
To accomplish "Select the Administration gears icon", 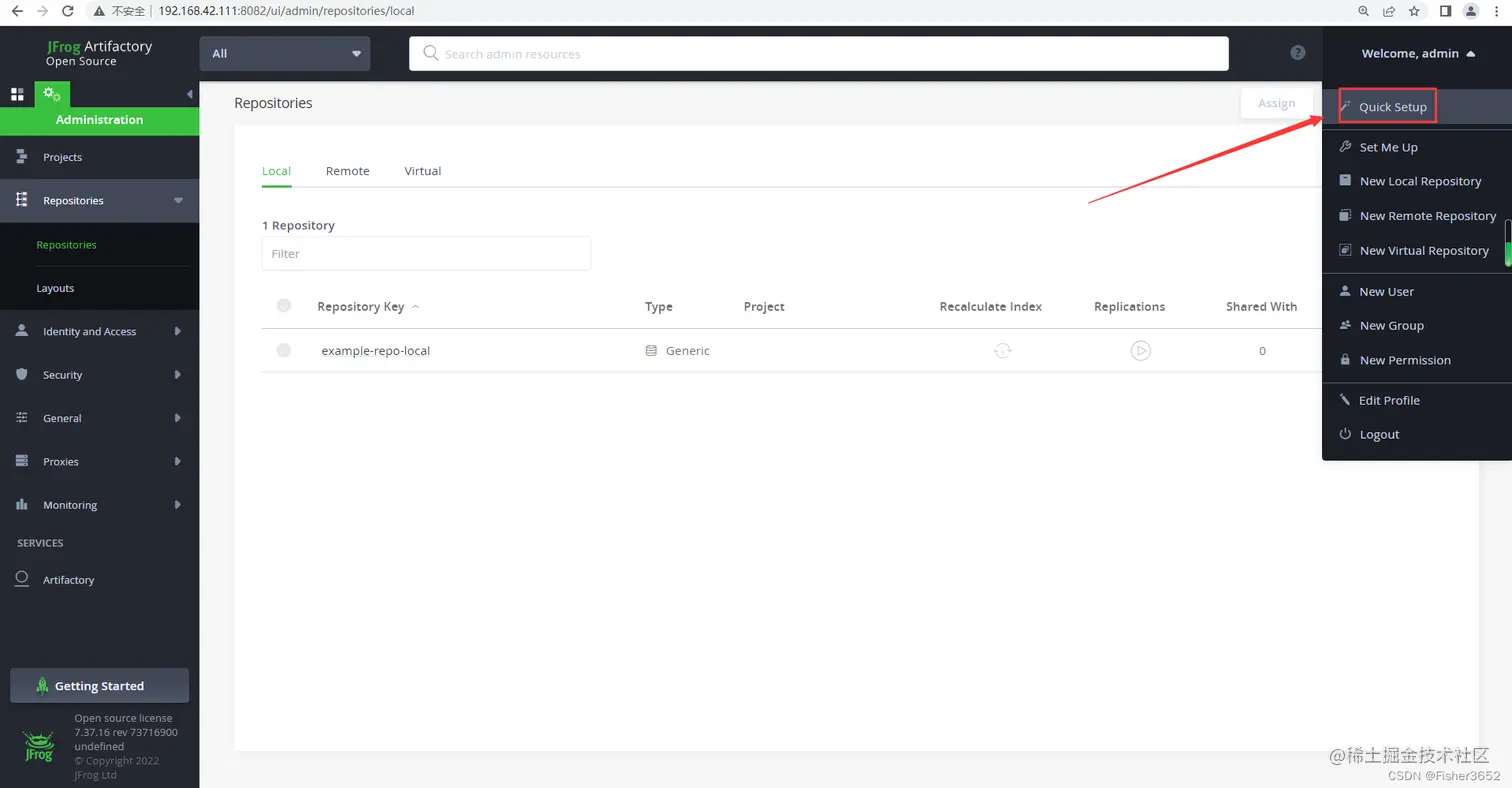I will 52,94.
